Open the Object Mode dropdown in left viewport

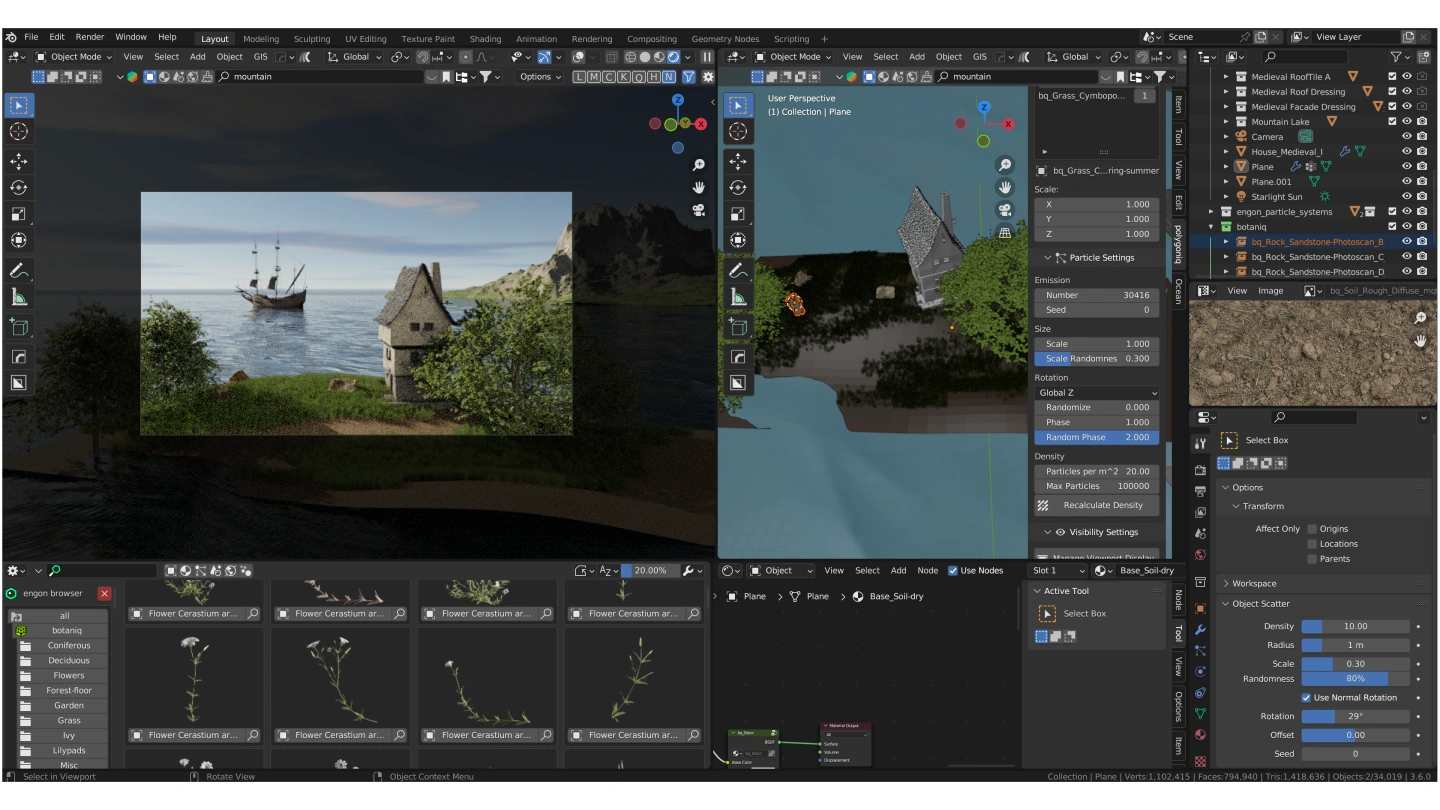(73, 57)
